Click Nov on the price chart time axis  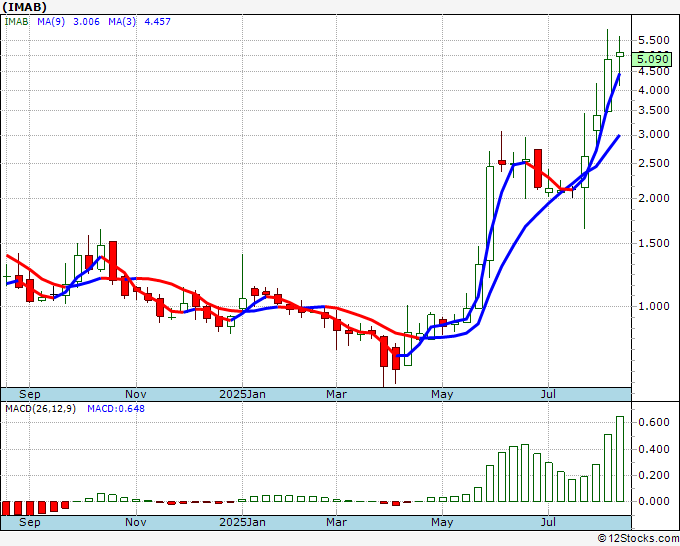tap(136, 394)
